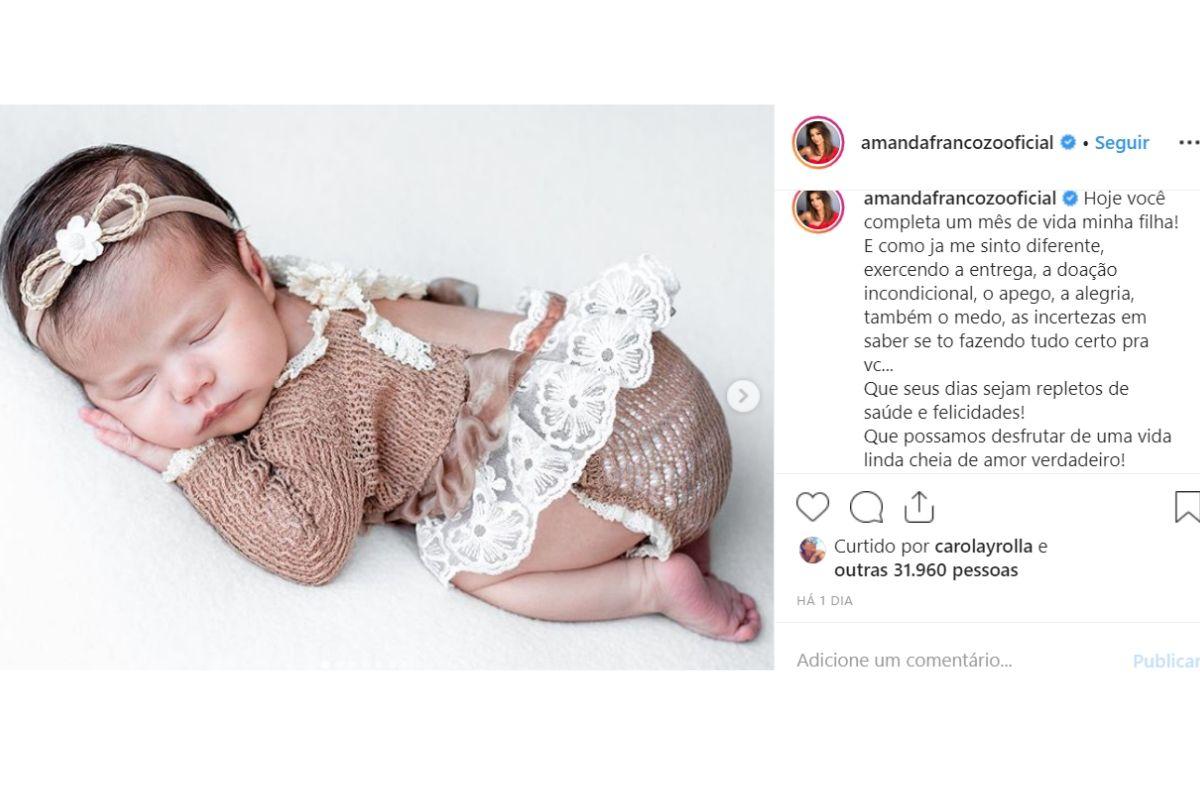Show the list of outras 31.960 pessoas likes
This screenshot has height=800, width=1200.
pyautogui.click(x=926, y=570)
